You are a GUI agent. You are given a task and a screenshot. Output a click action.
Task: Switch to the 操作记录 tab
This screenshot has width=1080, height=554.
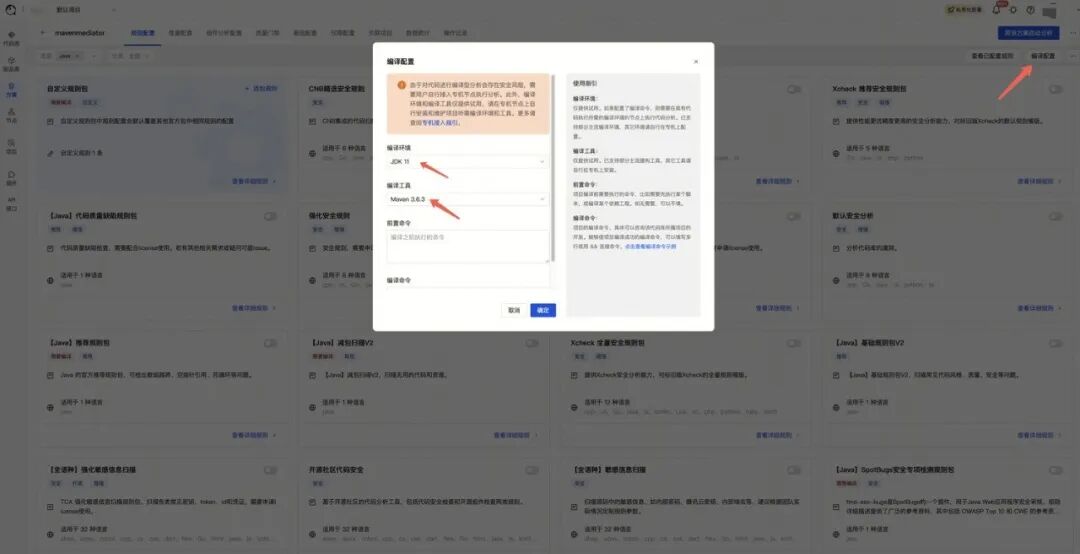(x=455, y=32)
